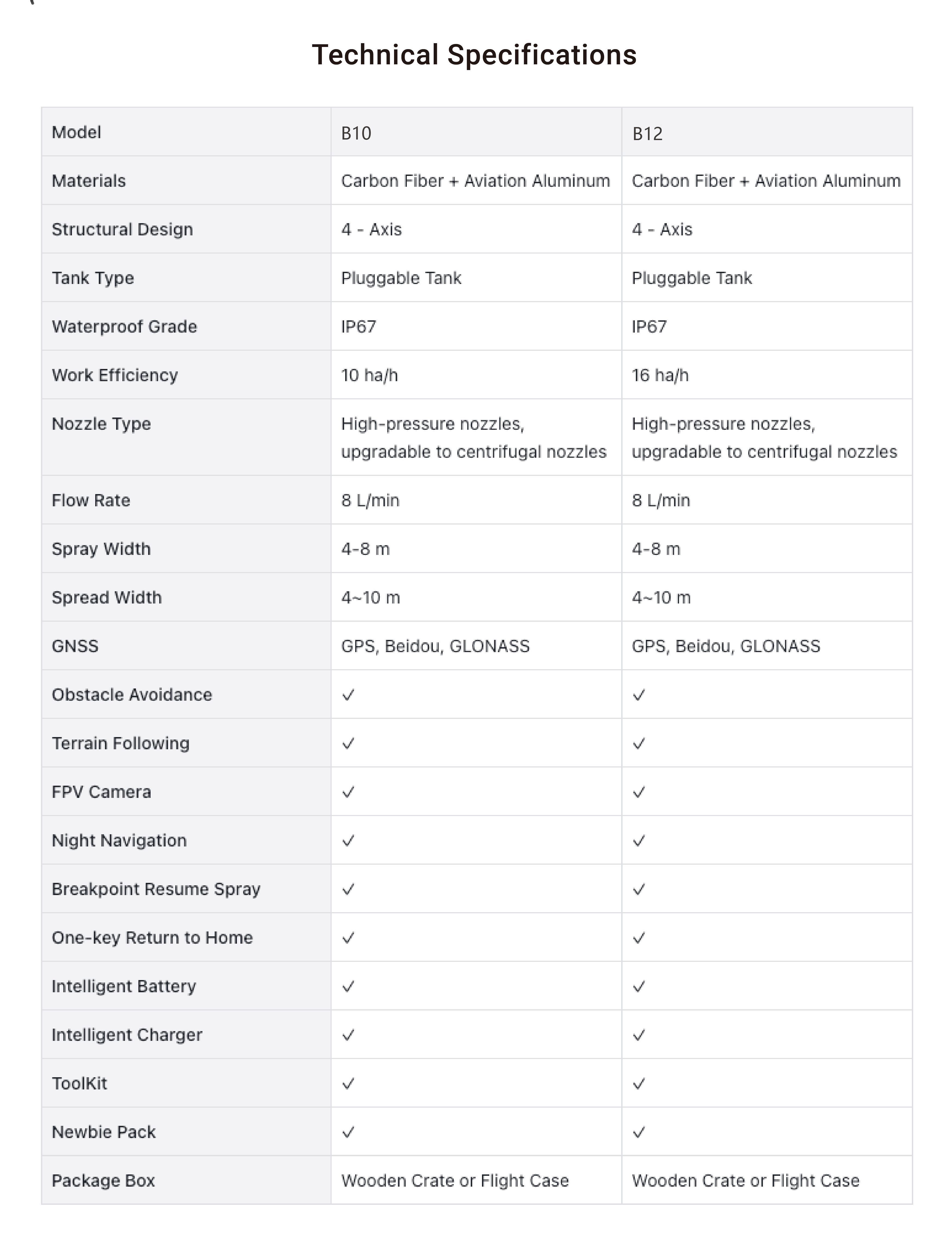This screenshot has width=952, height=1245.
Task: Click the B10 Breakpoint Resume Spray checkmark
Action: [348, 889]
